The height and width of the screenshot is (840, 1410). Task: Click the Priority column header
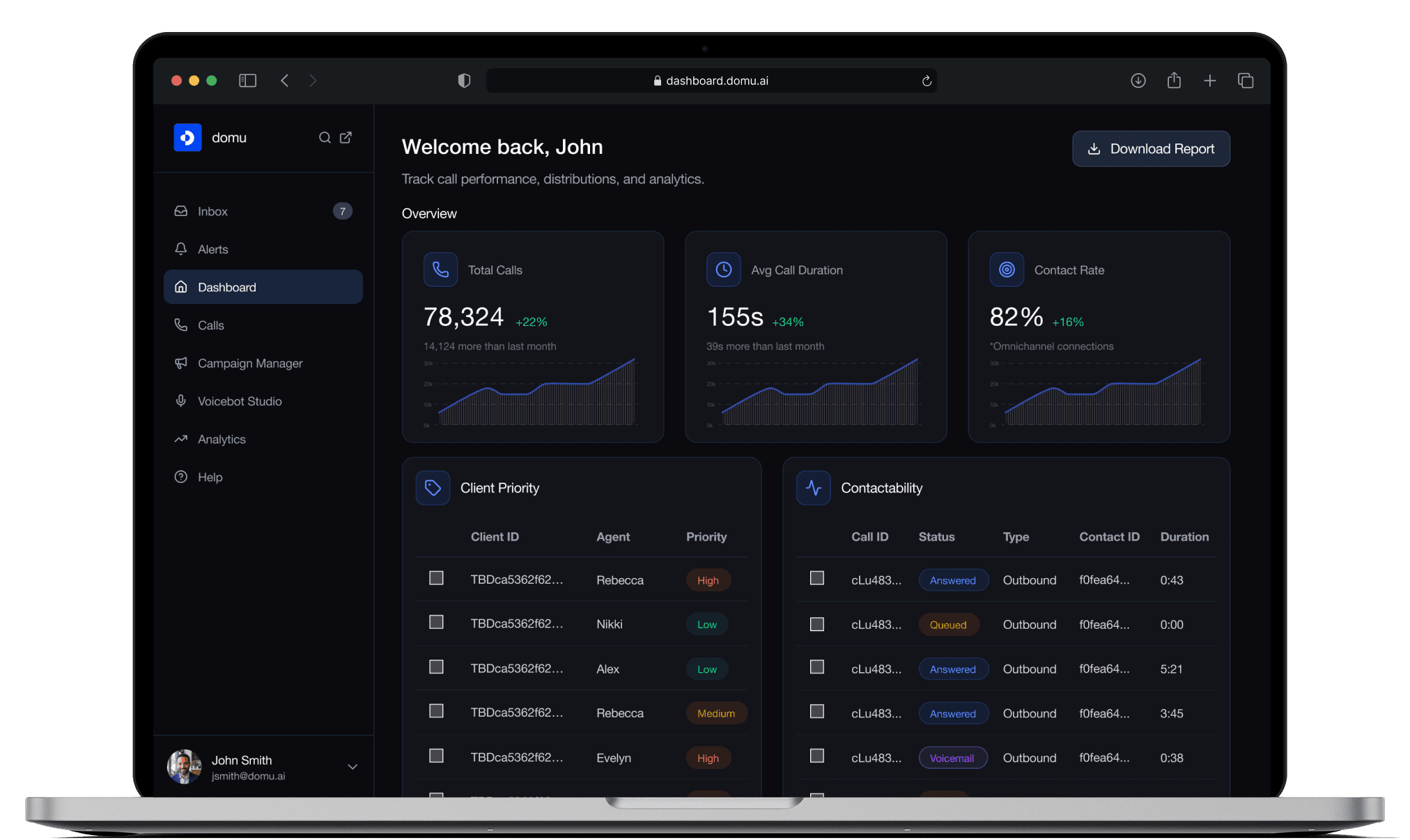(x=706, y=537)
